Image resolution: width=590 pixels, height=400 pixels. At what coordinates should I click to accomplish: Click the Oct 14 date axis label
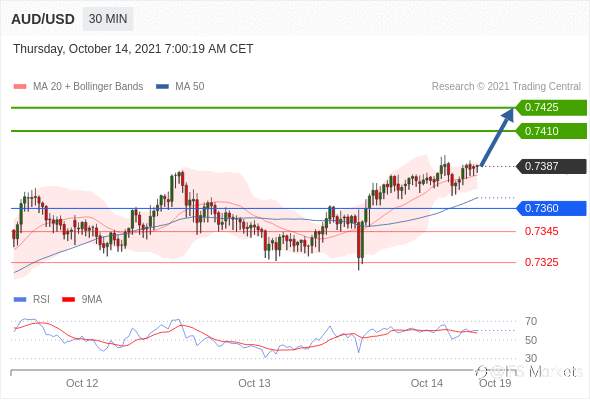(x=427, y=383)
